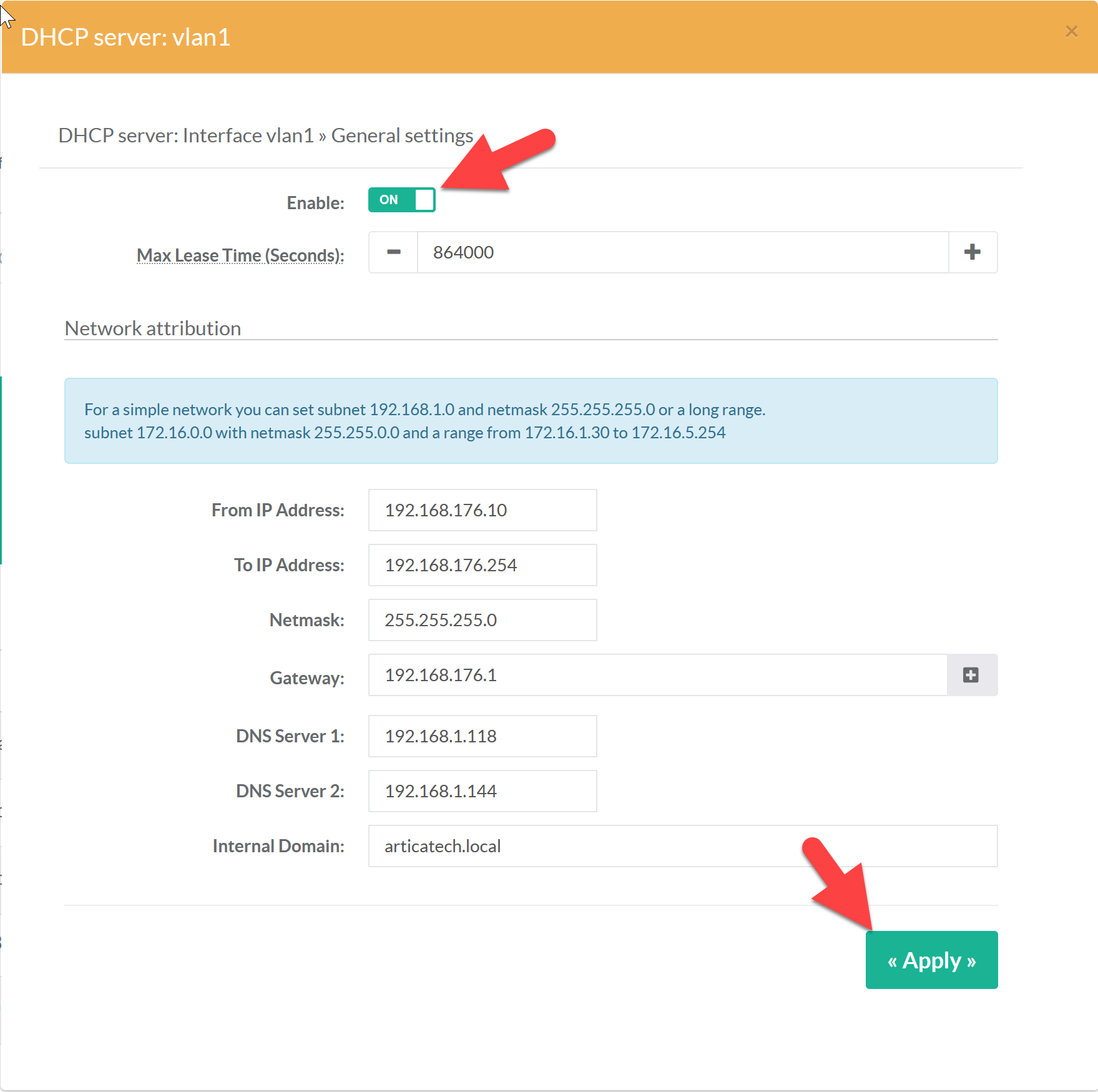Select the Netmask input field

pyautogui.click(x=482, y=620)
